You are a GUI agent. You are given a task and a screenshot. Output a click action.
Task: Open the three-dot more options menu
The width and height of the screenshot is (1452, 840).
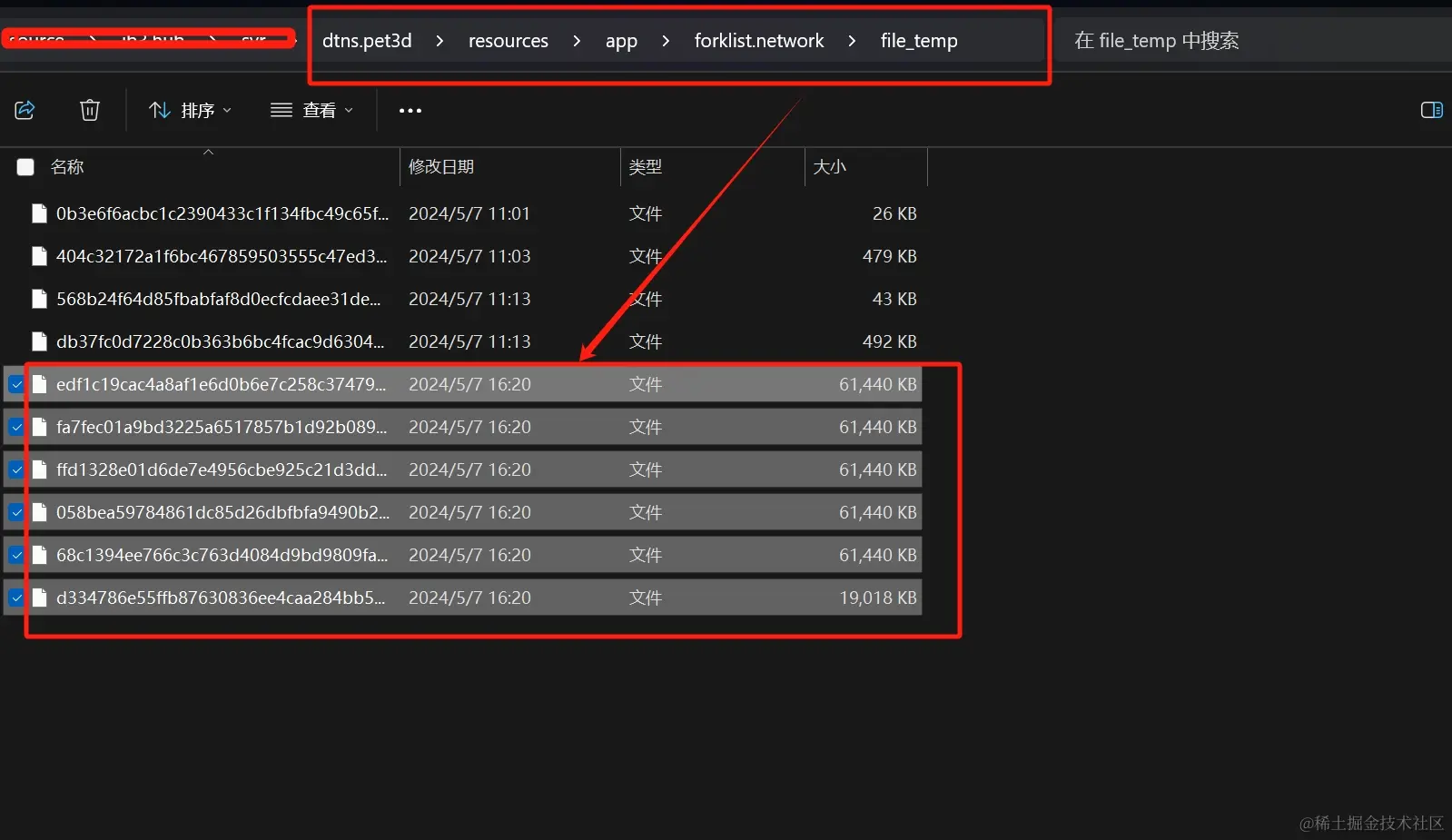410,111
